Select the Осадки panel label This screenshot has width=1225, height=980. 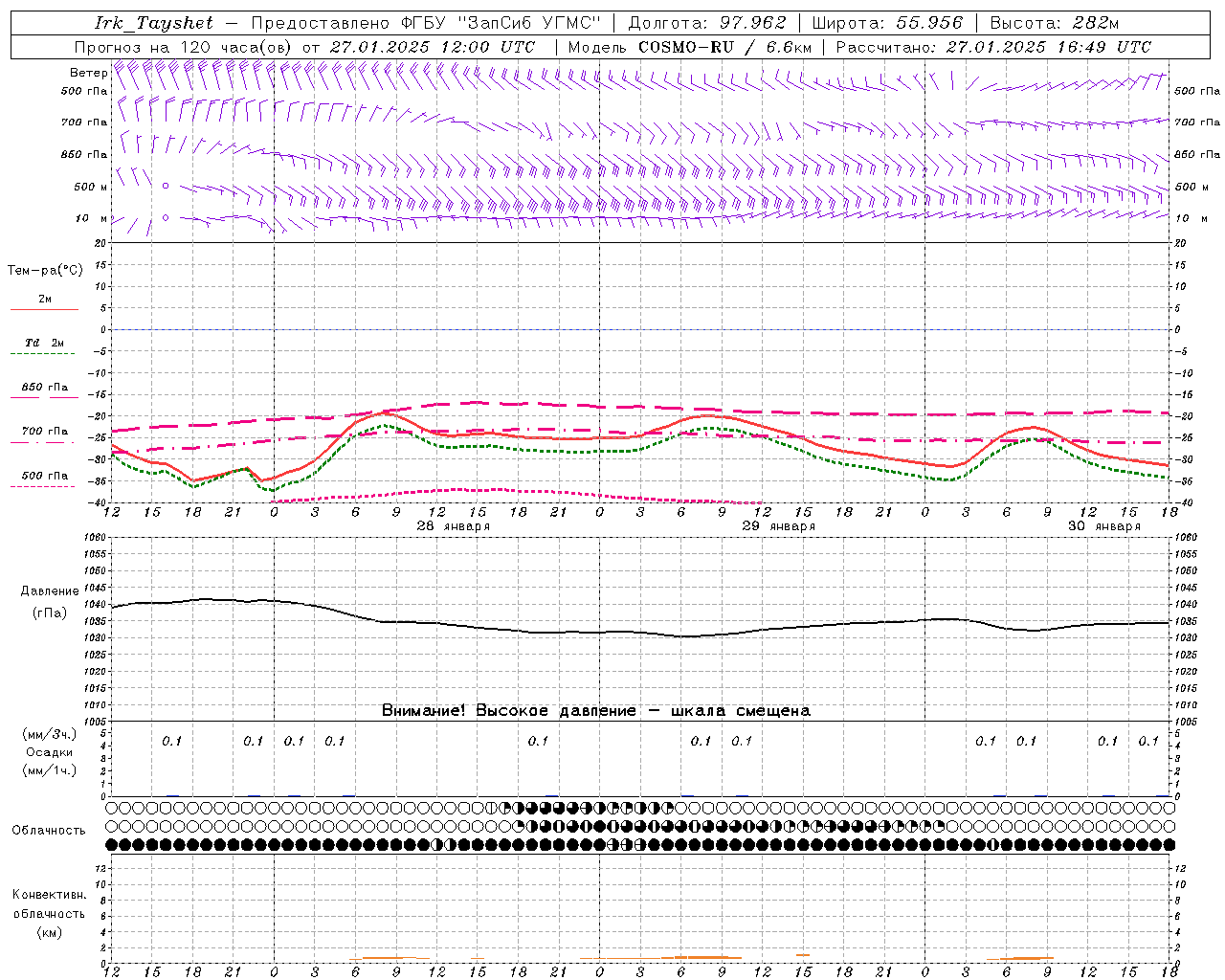point(50,752)
